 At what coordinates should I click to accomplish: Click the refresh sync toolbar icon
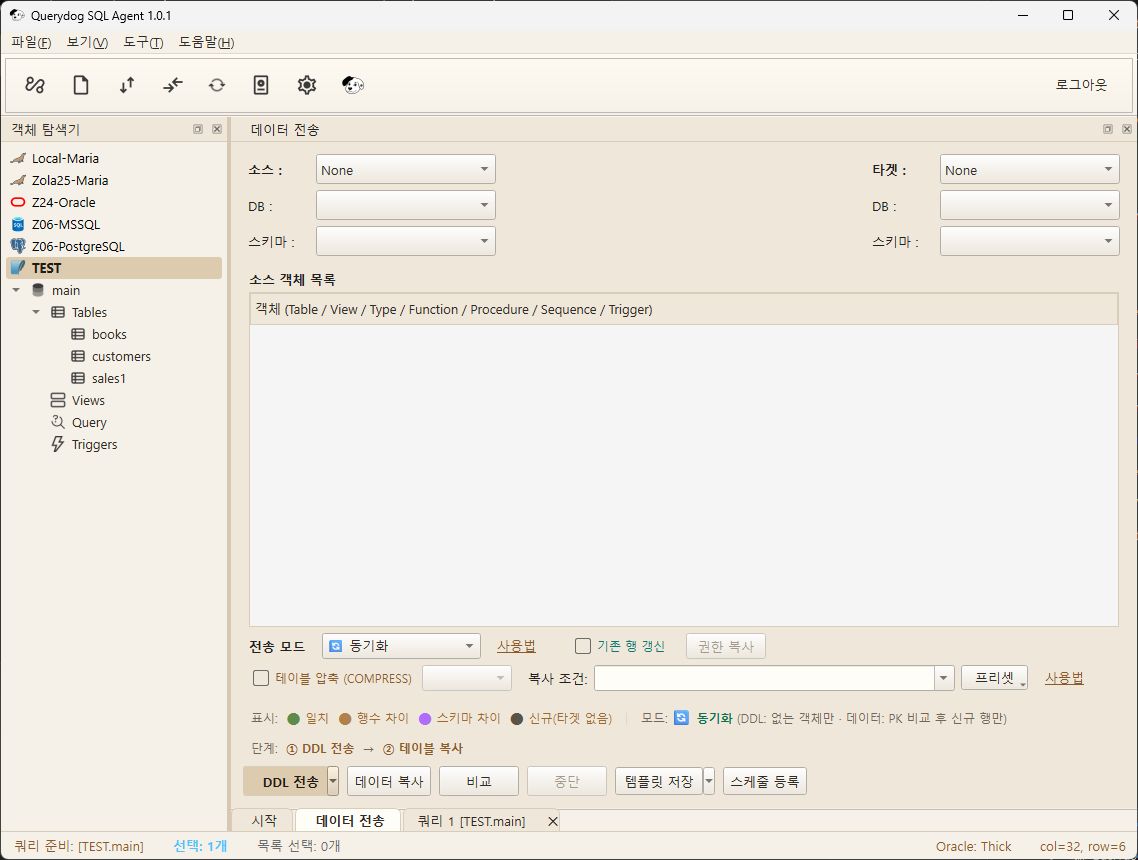tap(217, 85)
